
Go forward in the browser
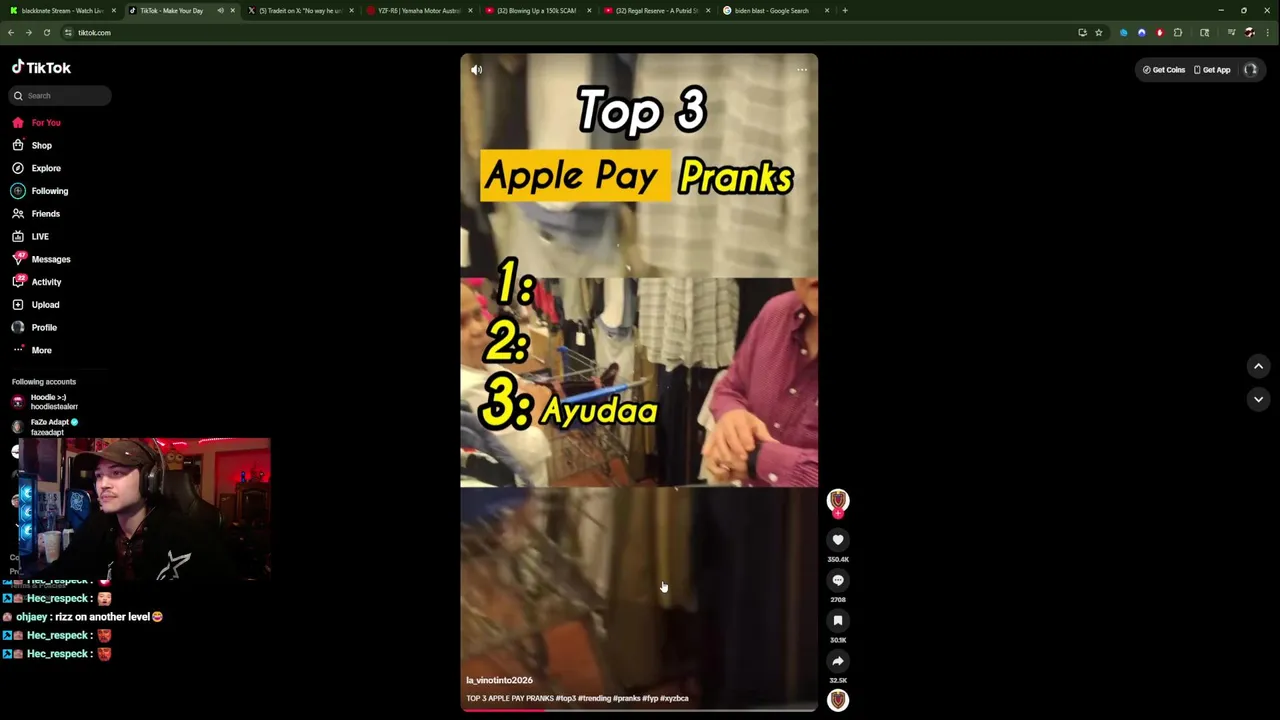[28, 33]
